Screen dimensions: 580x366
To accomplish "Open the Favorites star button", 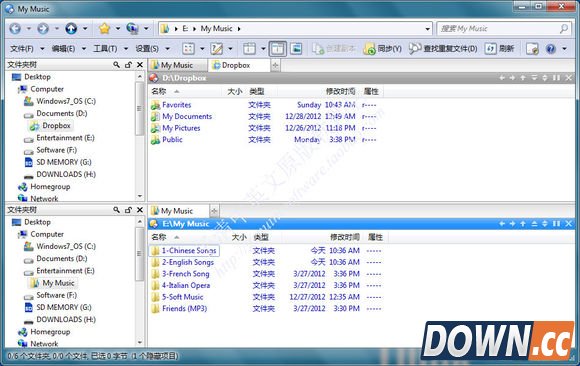I will 104,28.
